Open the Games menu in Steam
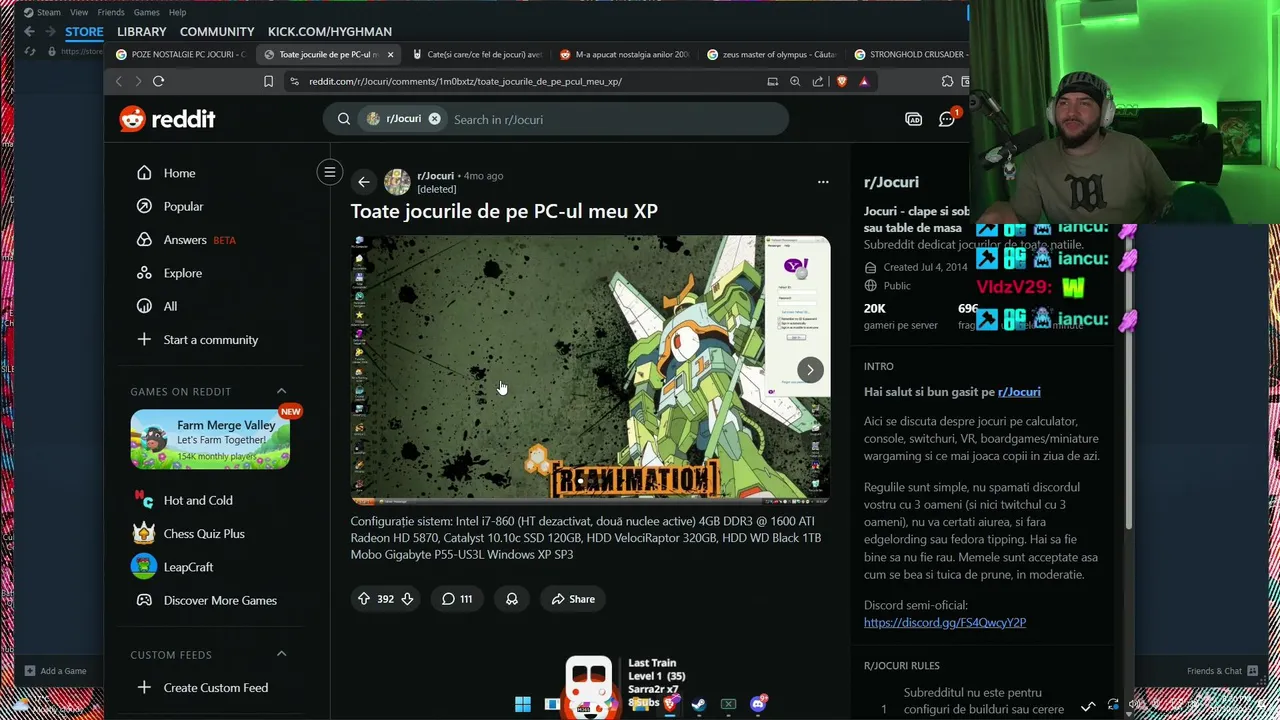Screen dimensions: 1280x720 point(147,12)
